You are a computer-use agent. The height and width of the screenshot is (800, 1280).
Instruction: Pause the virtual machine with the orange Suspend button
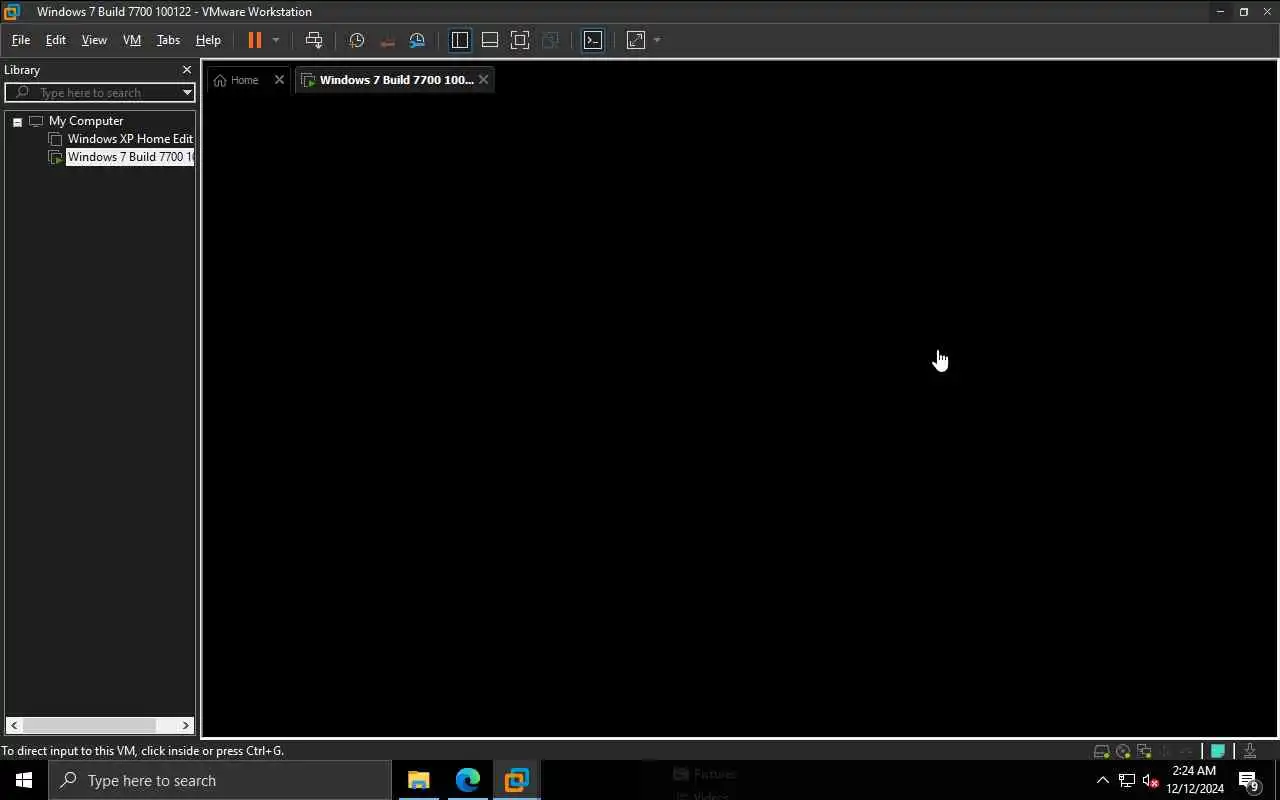coord(254,40)
